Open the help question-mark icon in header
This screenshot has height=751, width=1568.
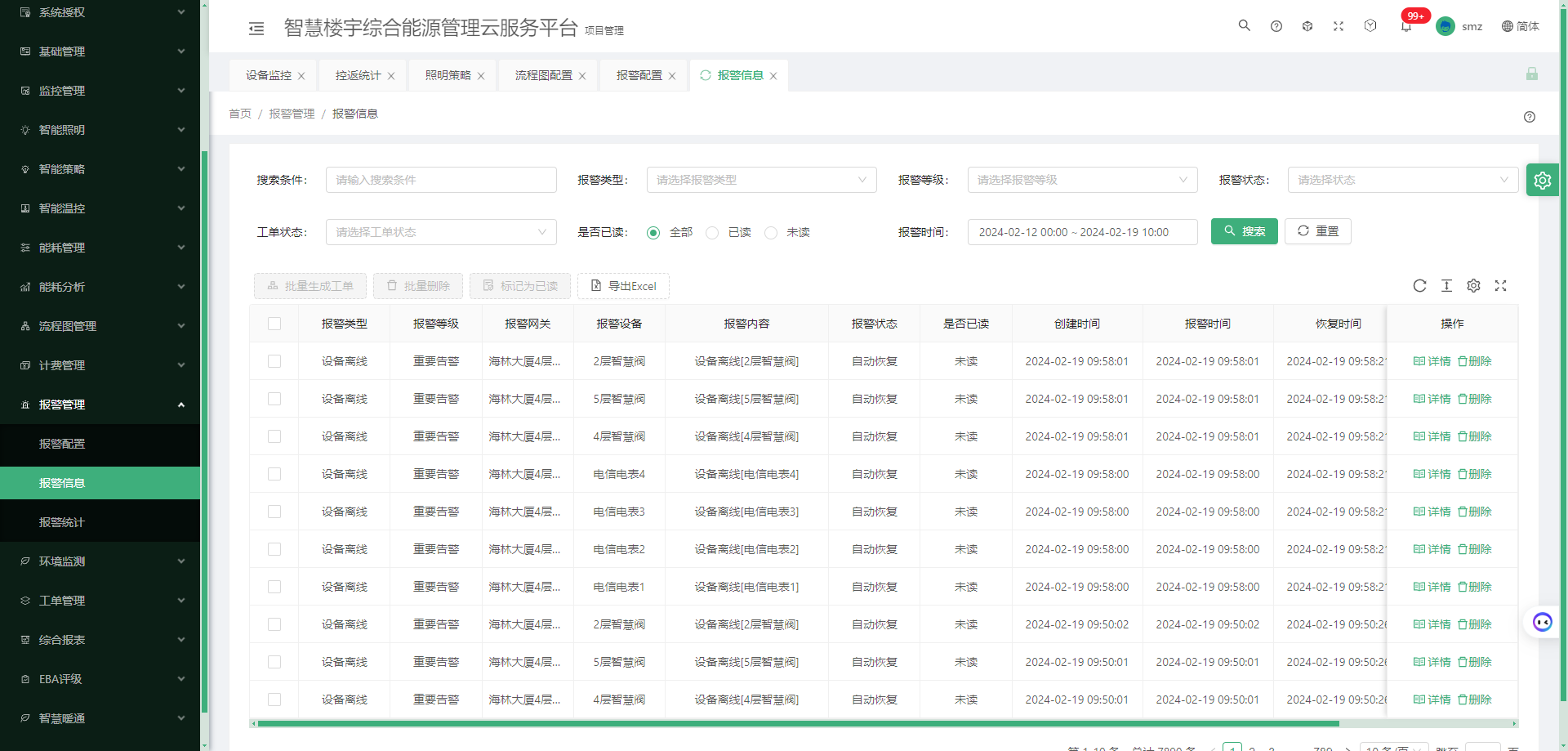click(x=1276, y=26)
